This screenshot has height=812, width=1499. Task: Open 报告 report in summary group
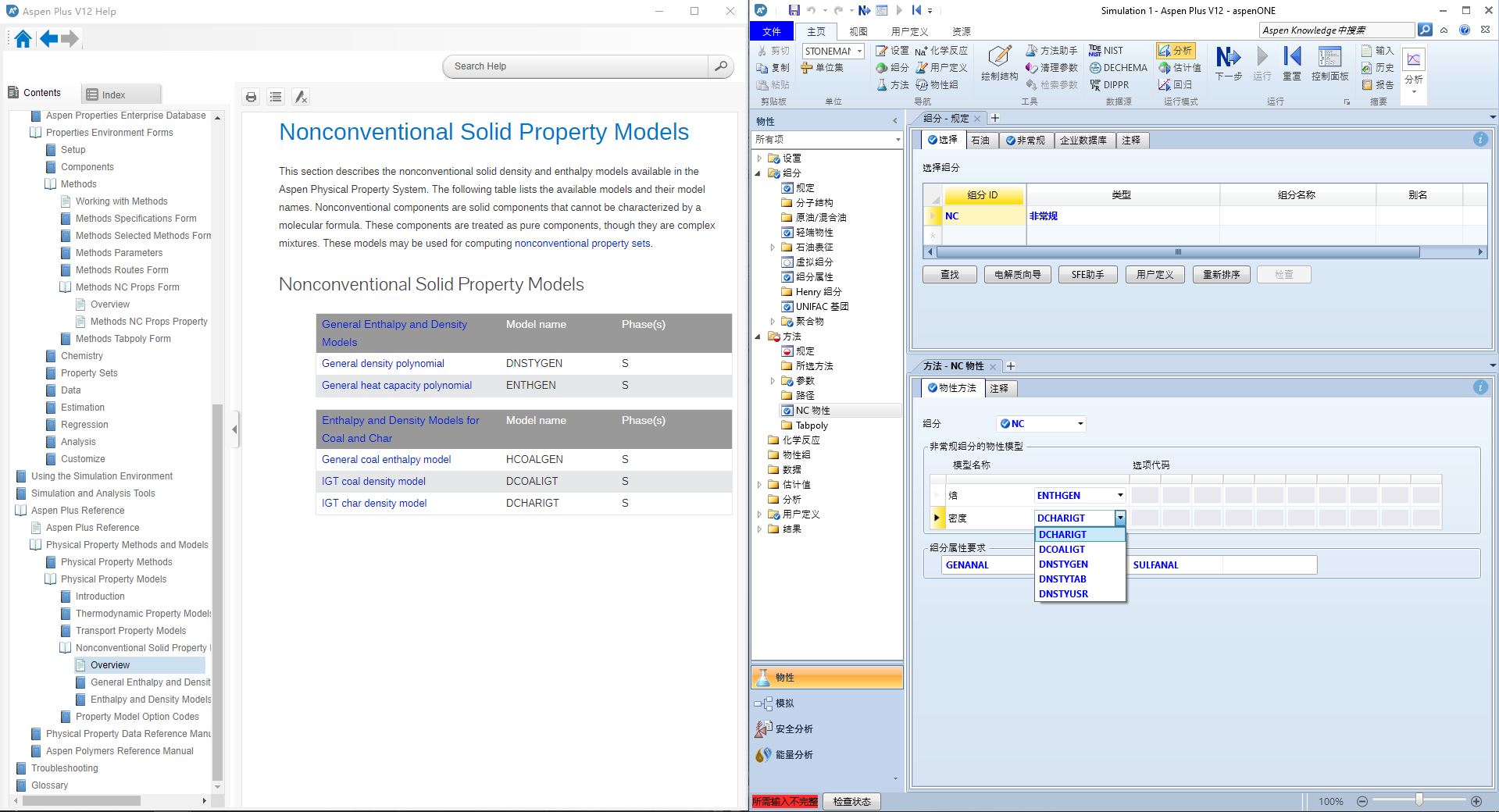click(x=1378, y=85)
